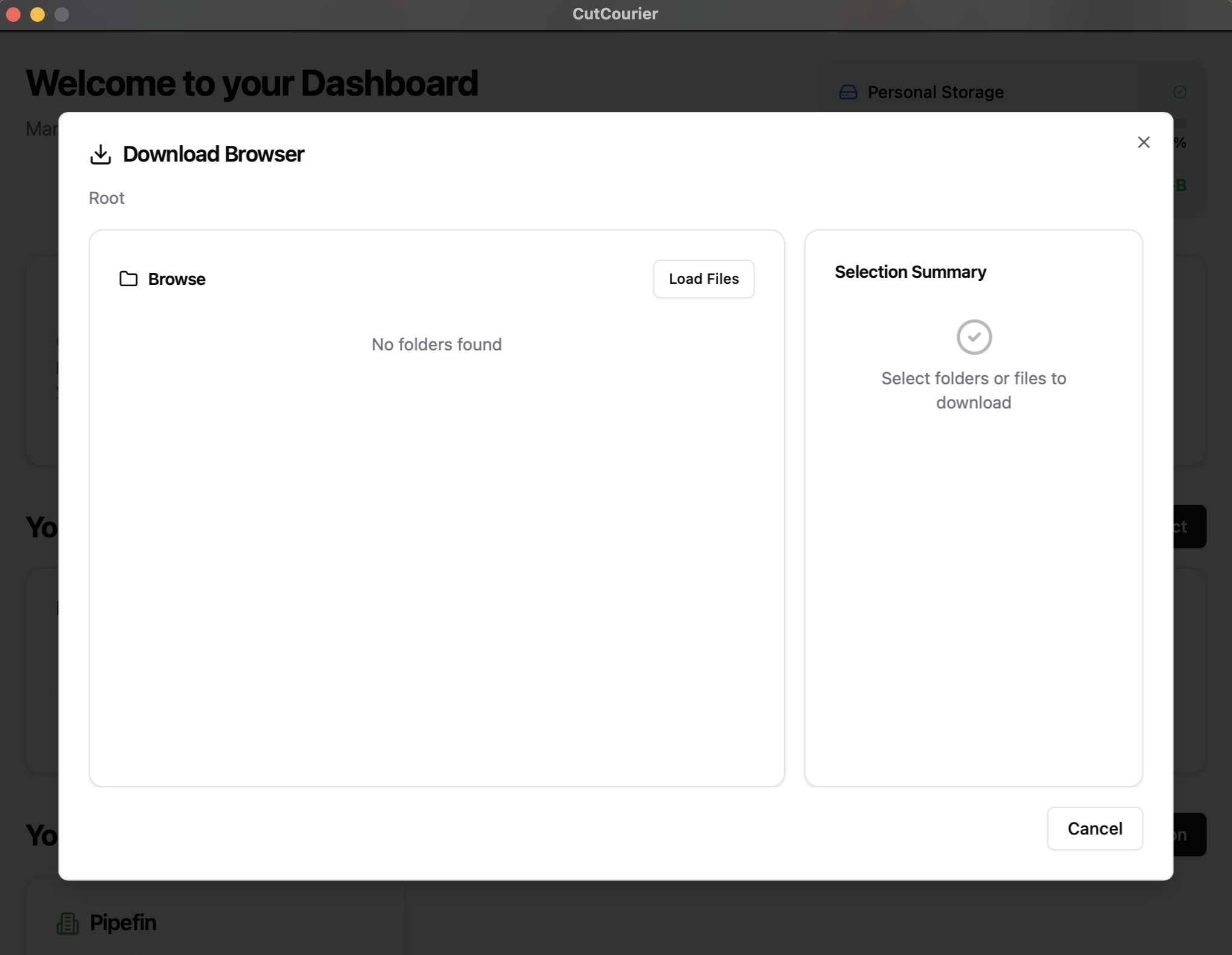Viewport: 1232px width, 955px height.
Task: Click the checkmark circle in Selection Summary
Action: point(974,337)
